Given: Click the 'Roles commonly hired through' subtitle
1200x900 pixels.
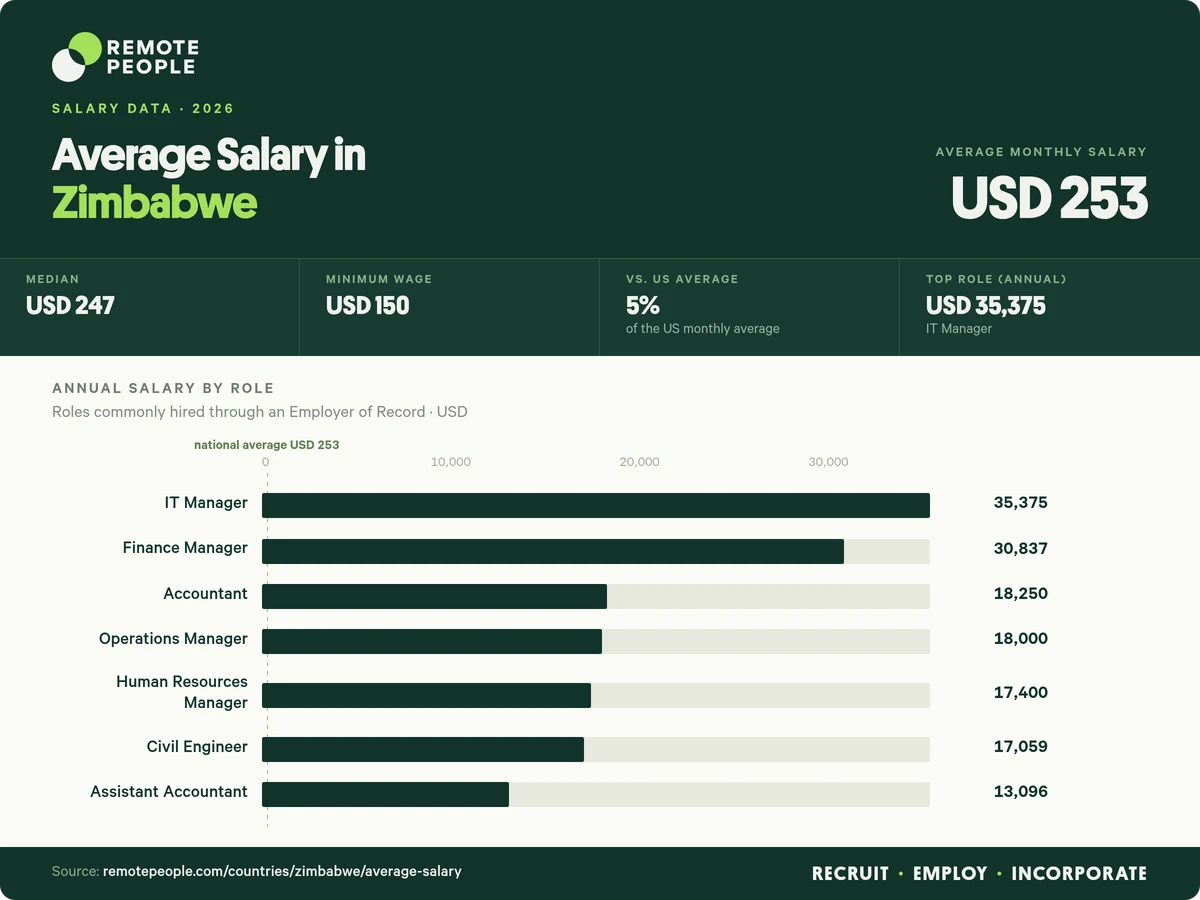Looking at the screenshot, I should pyautogui.click(x=260, y=411).
